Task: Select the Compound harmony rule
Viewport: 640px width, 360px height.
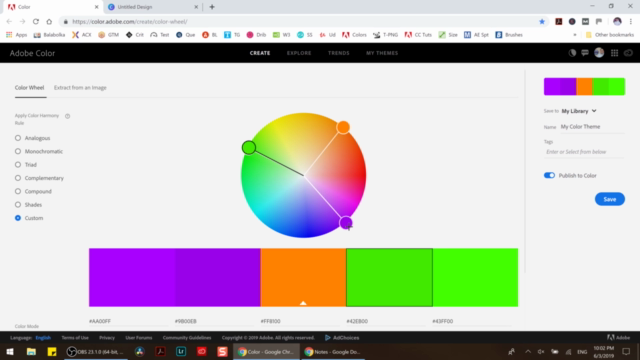Action: pos(33,191)
